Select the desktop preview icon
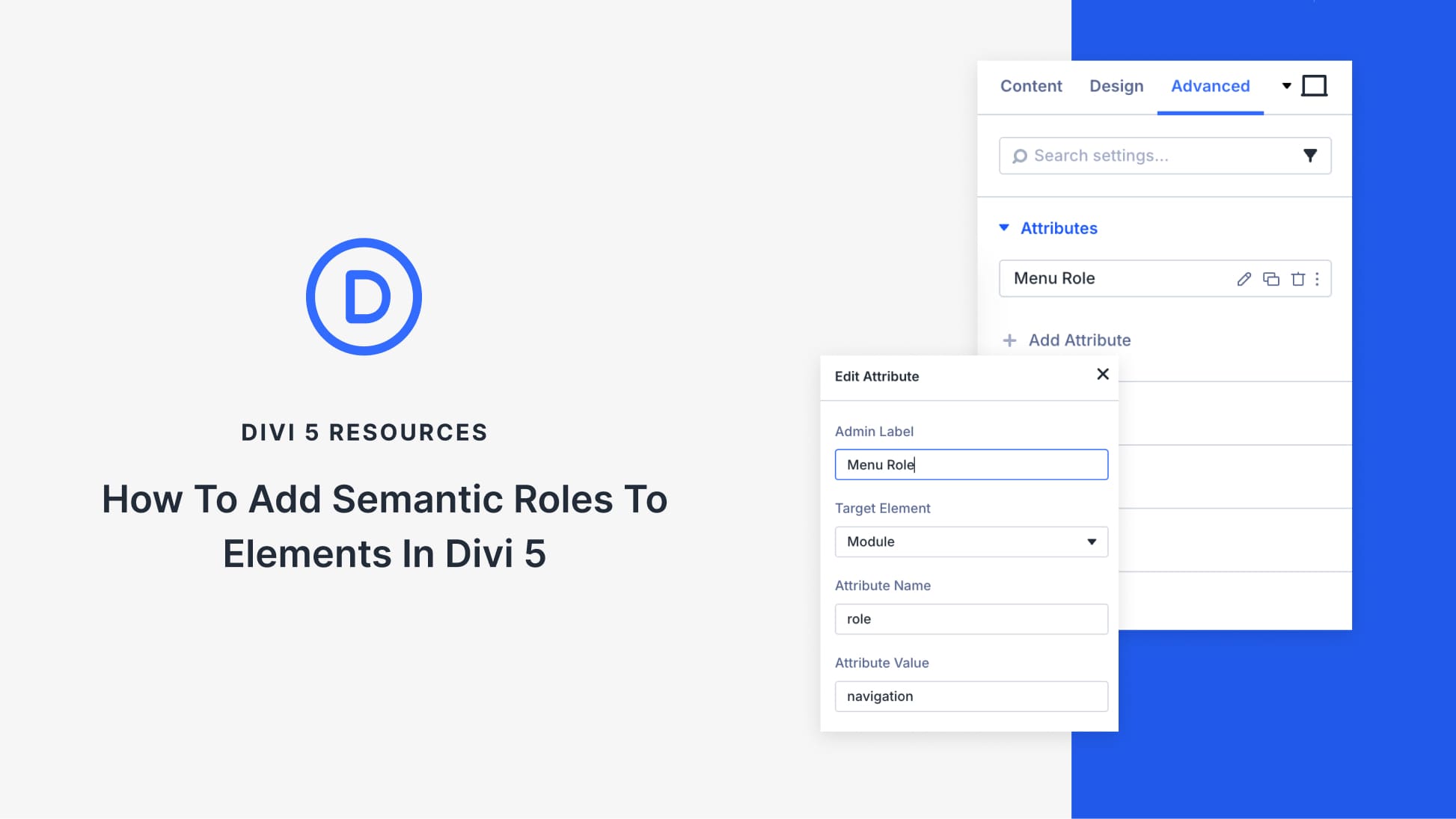 [1315, 85]
